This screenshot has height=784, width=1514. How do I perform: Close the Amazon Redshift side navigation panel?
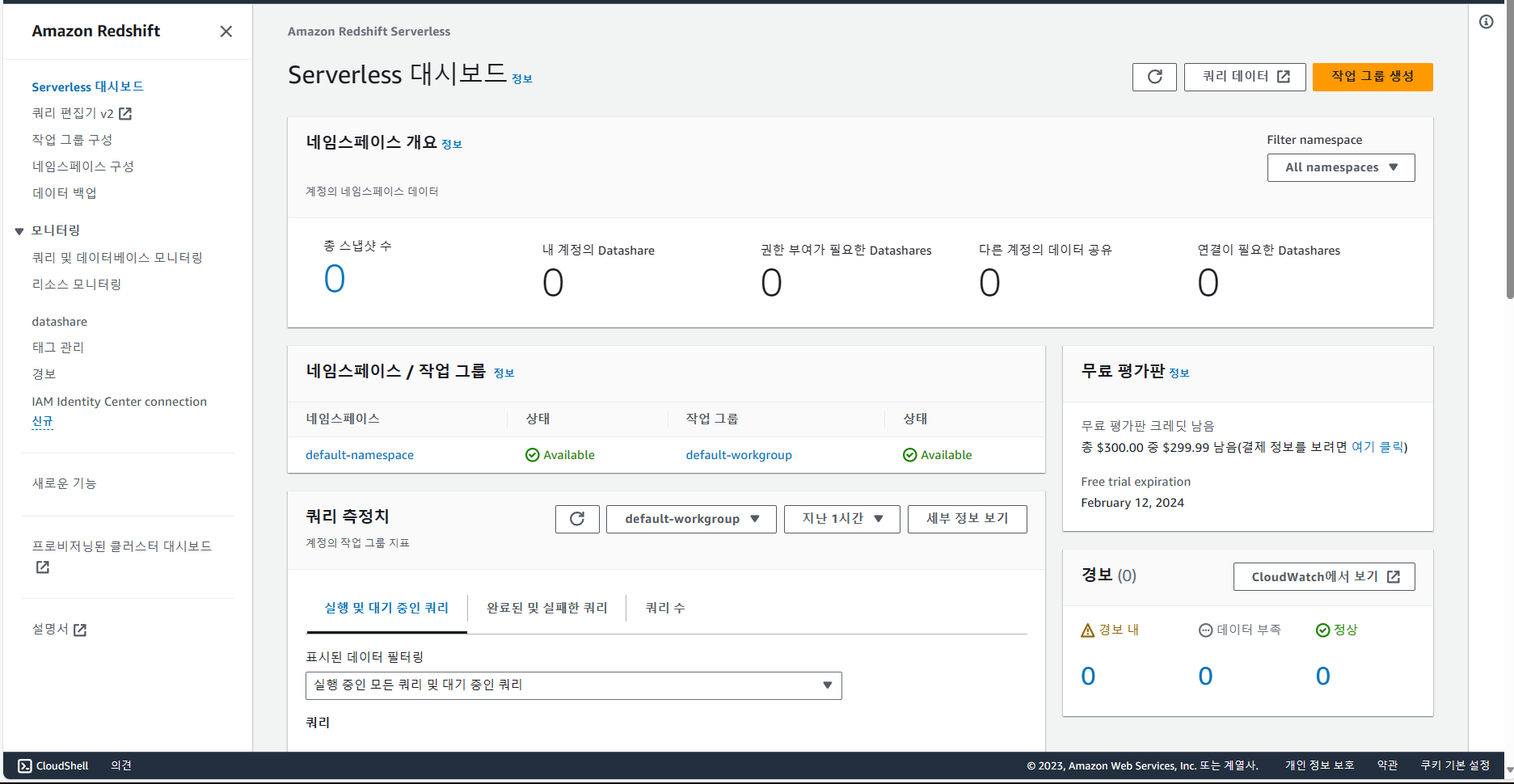point(226,32)
